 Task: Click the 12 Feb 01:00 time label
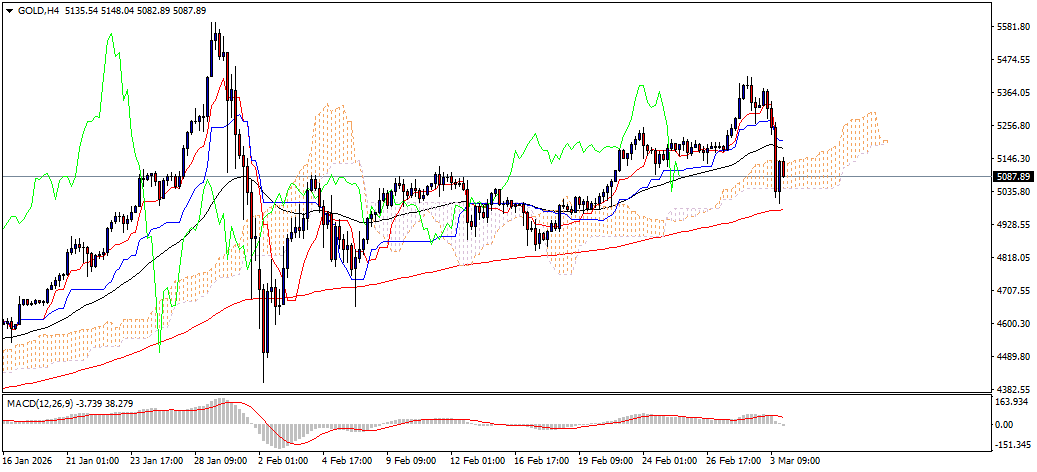click(x=477, y=459)
